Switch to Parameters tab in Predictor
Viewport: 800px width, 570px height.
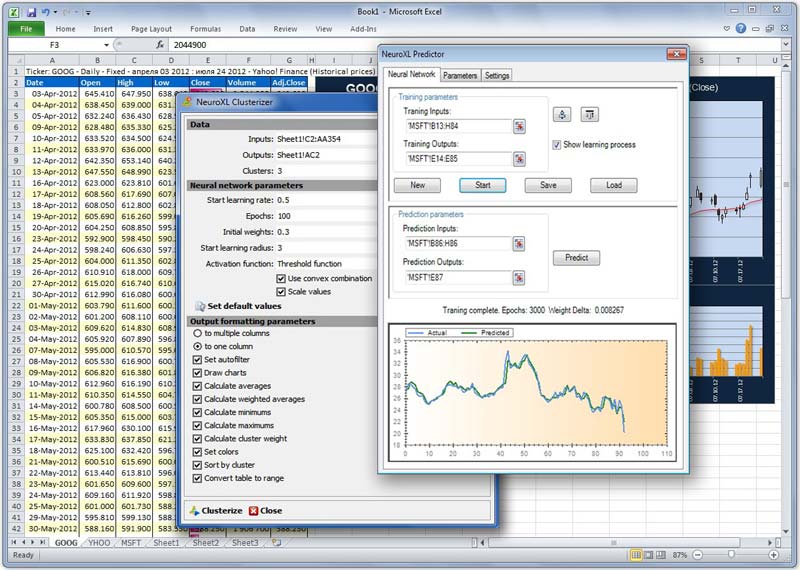pos(460,76)
